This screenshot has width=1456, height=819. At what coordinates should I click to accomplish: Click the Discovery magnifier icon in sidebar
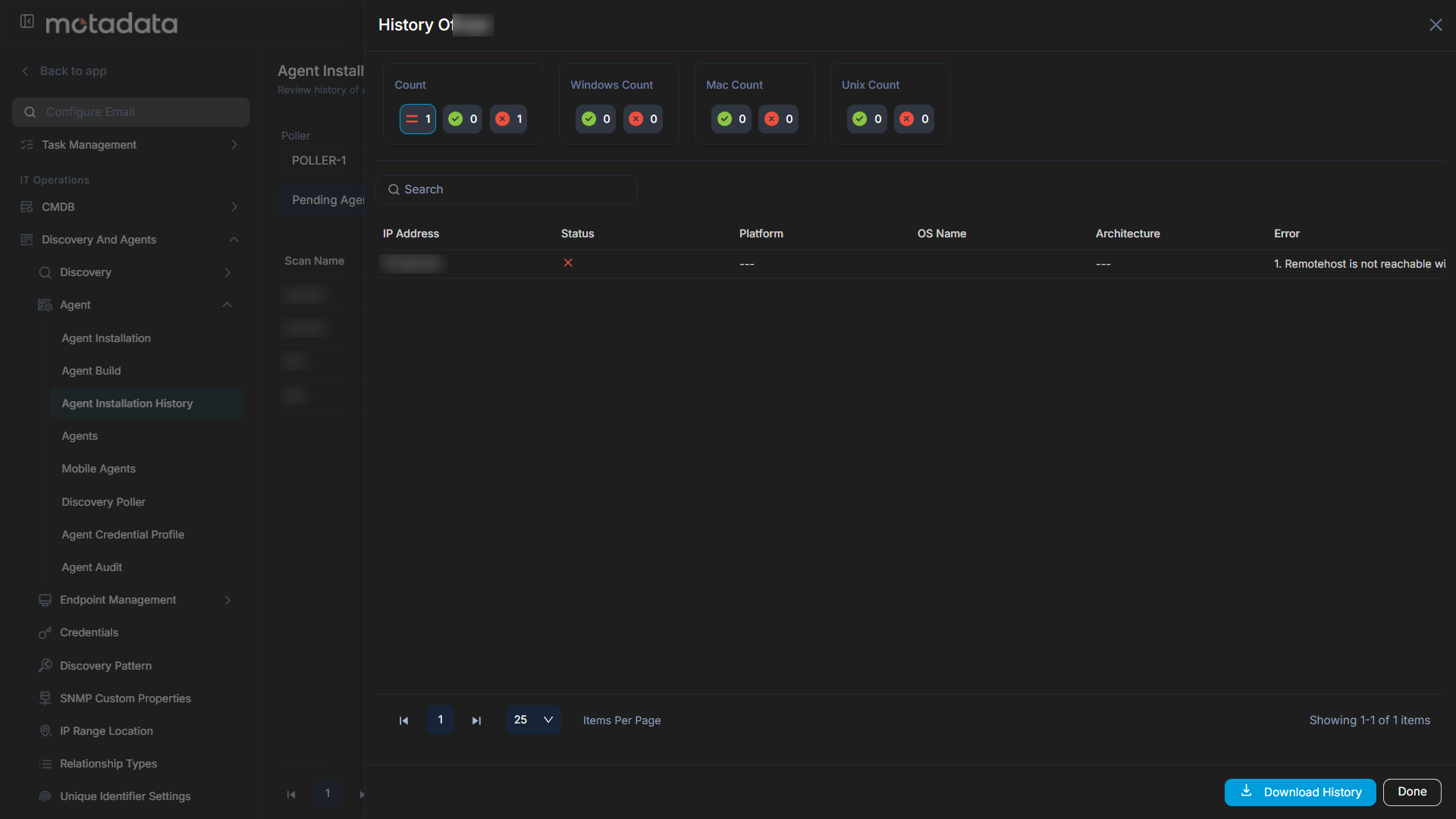pyautogui.click(x=45, y=272)
